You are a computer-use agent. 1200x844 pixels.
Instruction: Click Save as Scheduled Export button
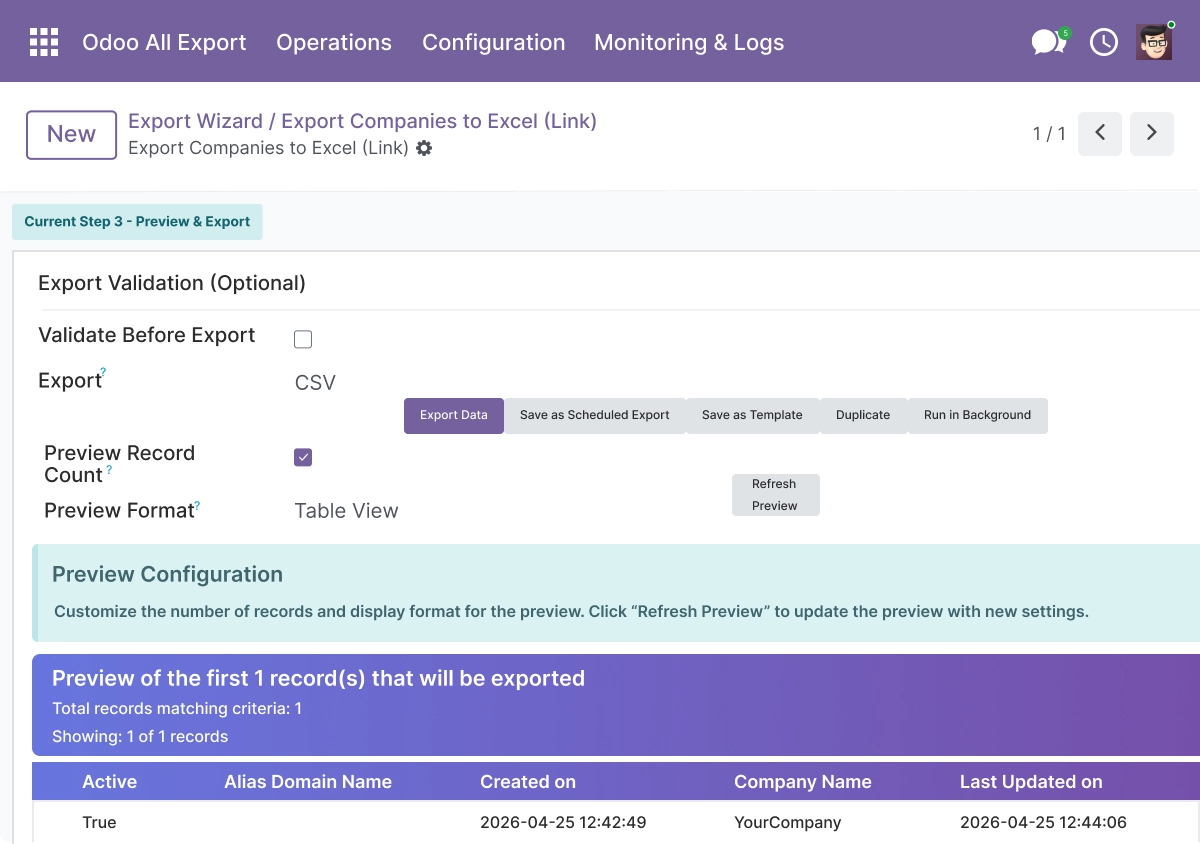pos(595,415)
